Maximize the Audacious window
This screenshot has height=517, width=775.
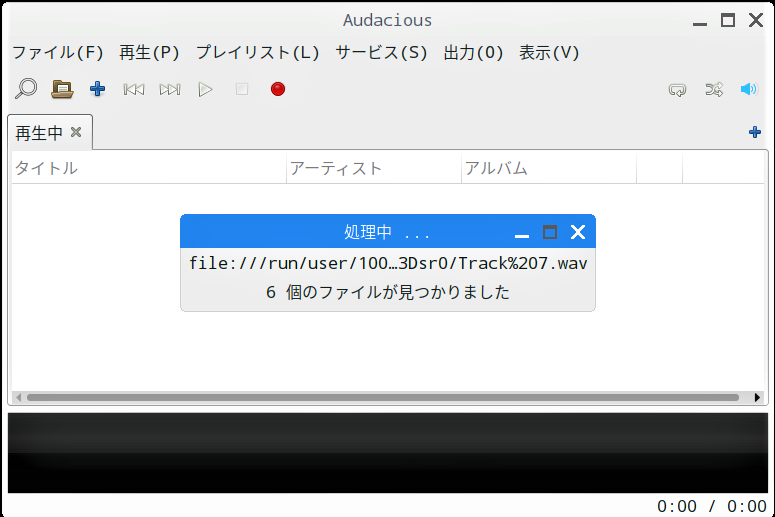[x=728, y=20]
